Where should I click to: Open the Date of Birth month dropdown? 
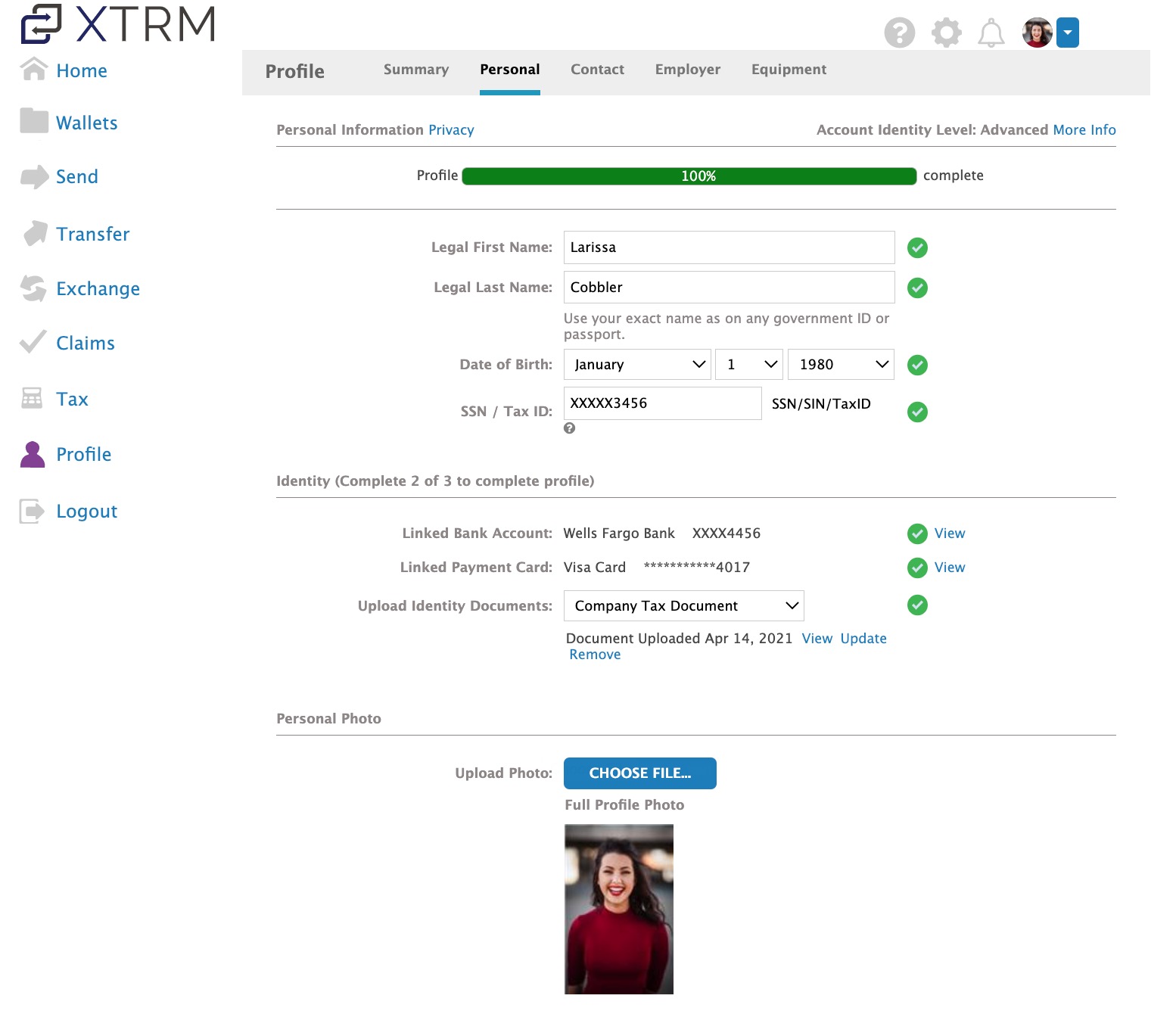click(637, 364)
